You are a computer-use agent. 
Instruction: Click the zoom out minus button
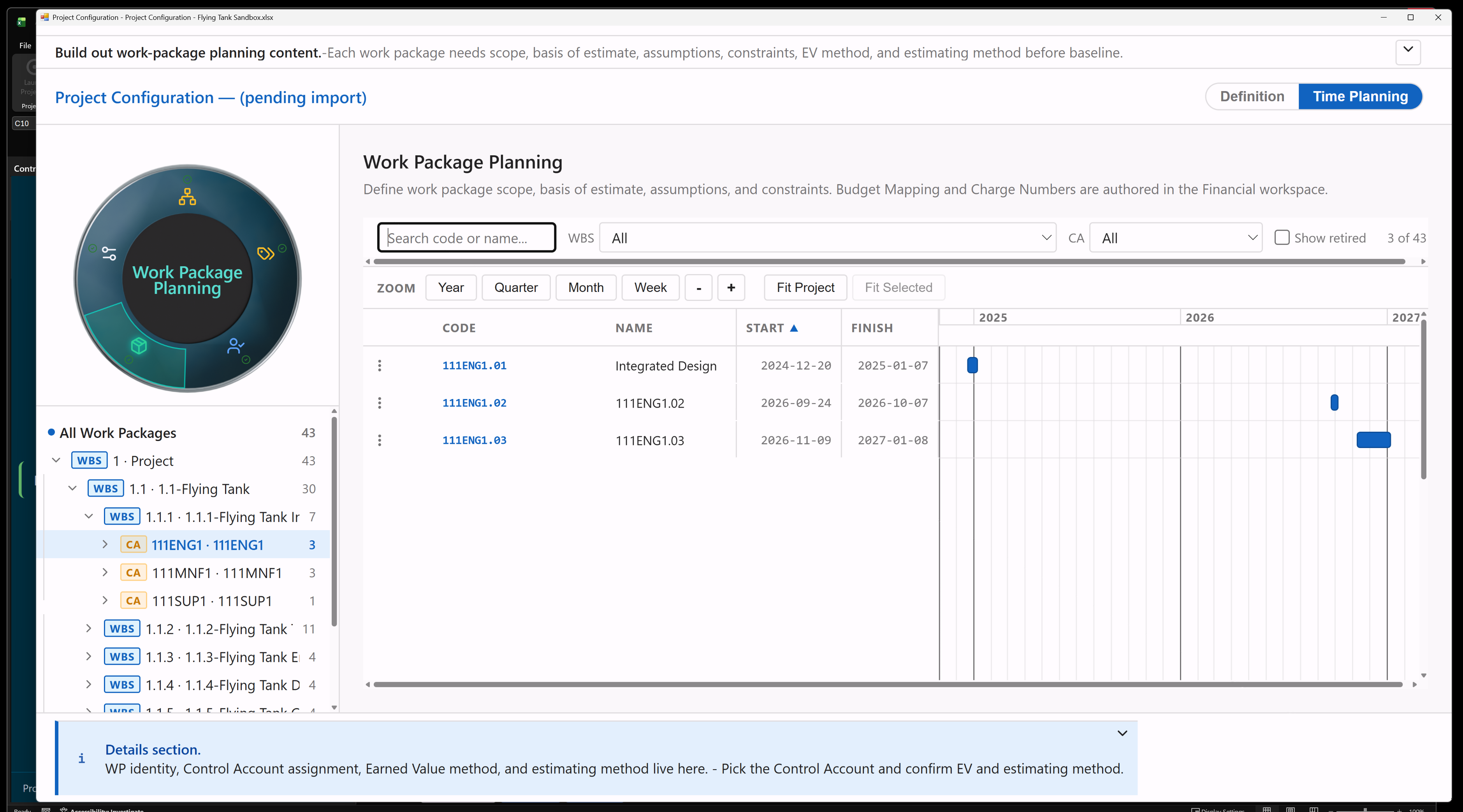tap(698, 287)
